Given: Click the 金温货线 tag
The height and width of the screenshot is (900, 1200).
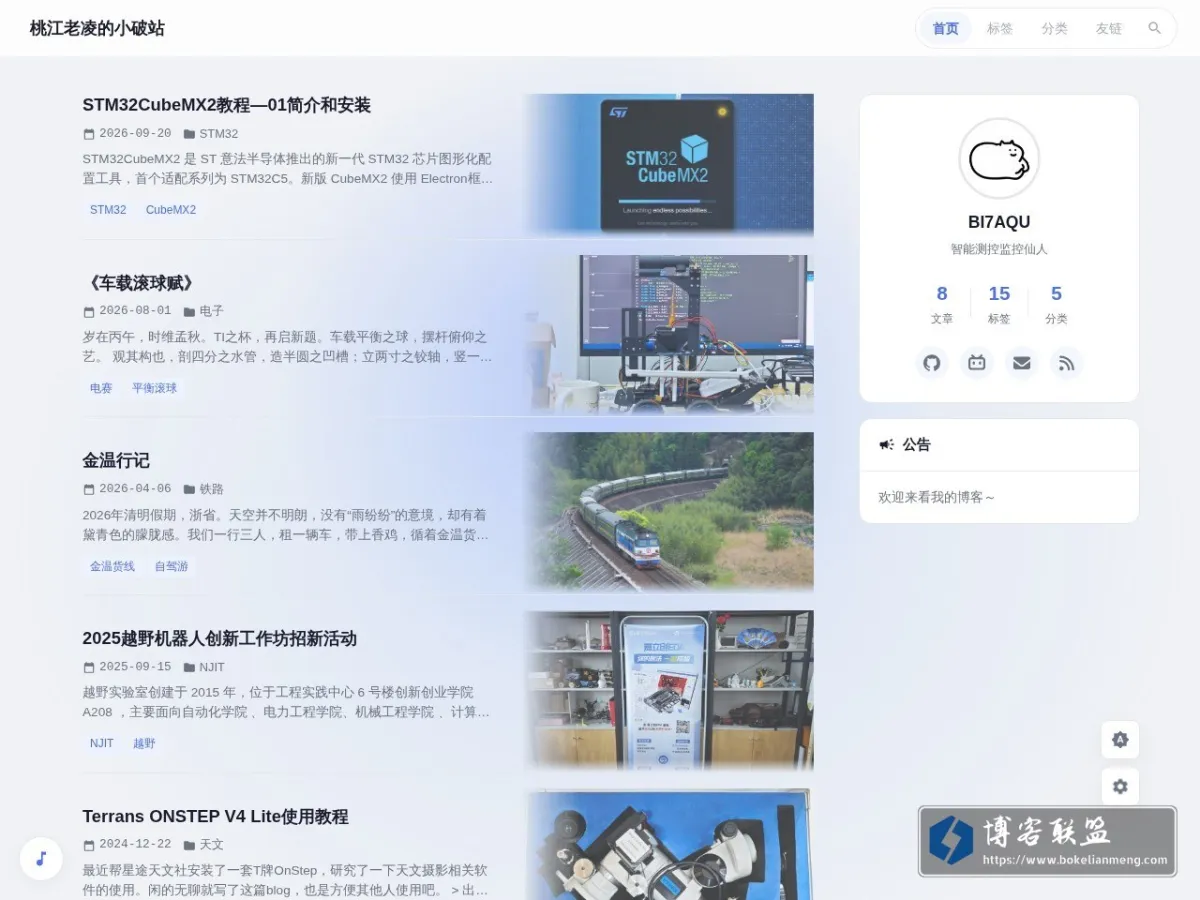Looking at the screenshot, I should pos(112,566).
